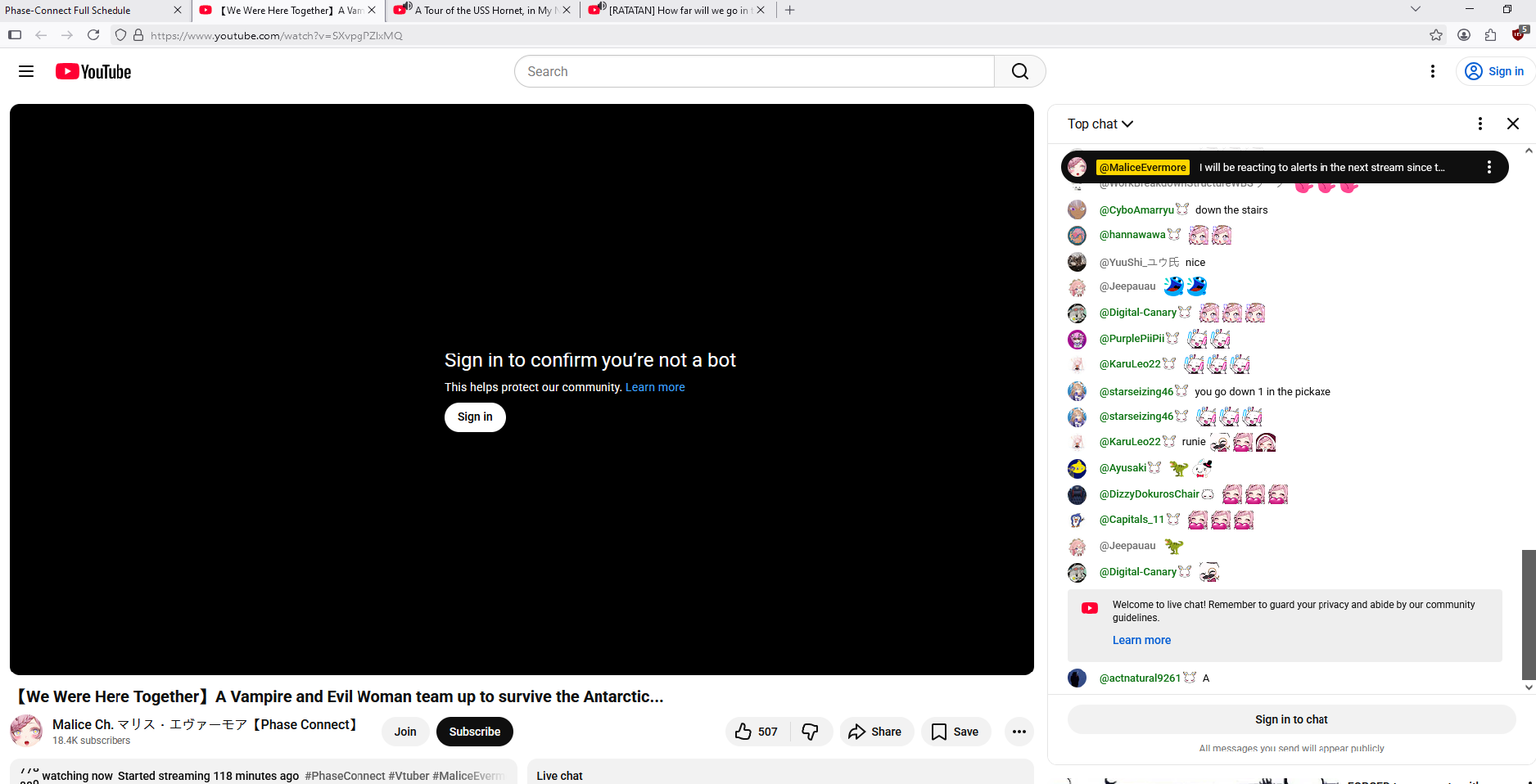Click the search magnifier button
Image resolution: width=1536 pixels, height=784 pixels.
click(1019, 71)
